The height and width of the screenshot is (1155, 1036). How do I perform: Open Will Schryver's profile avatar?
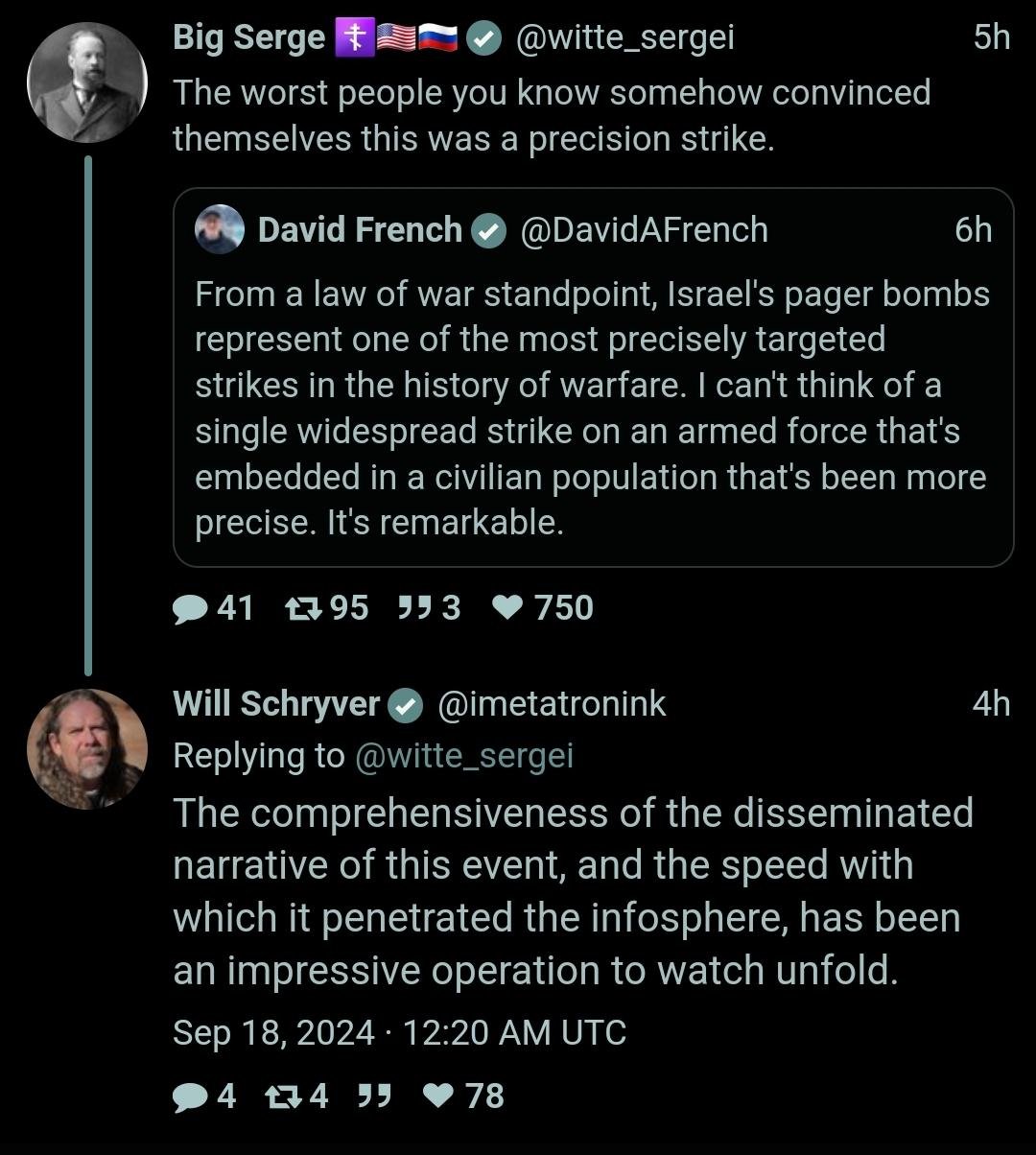[x=86, y=748]
